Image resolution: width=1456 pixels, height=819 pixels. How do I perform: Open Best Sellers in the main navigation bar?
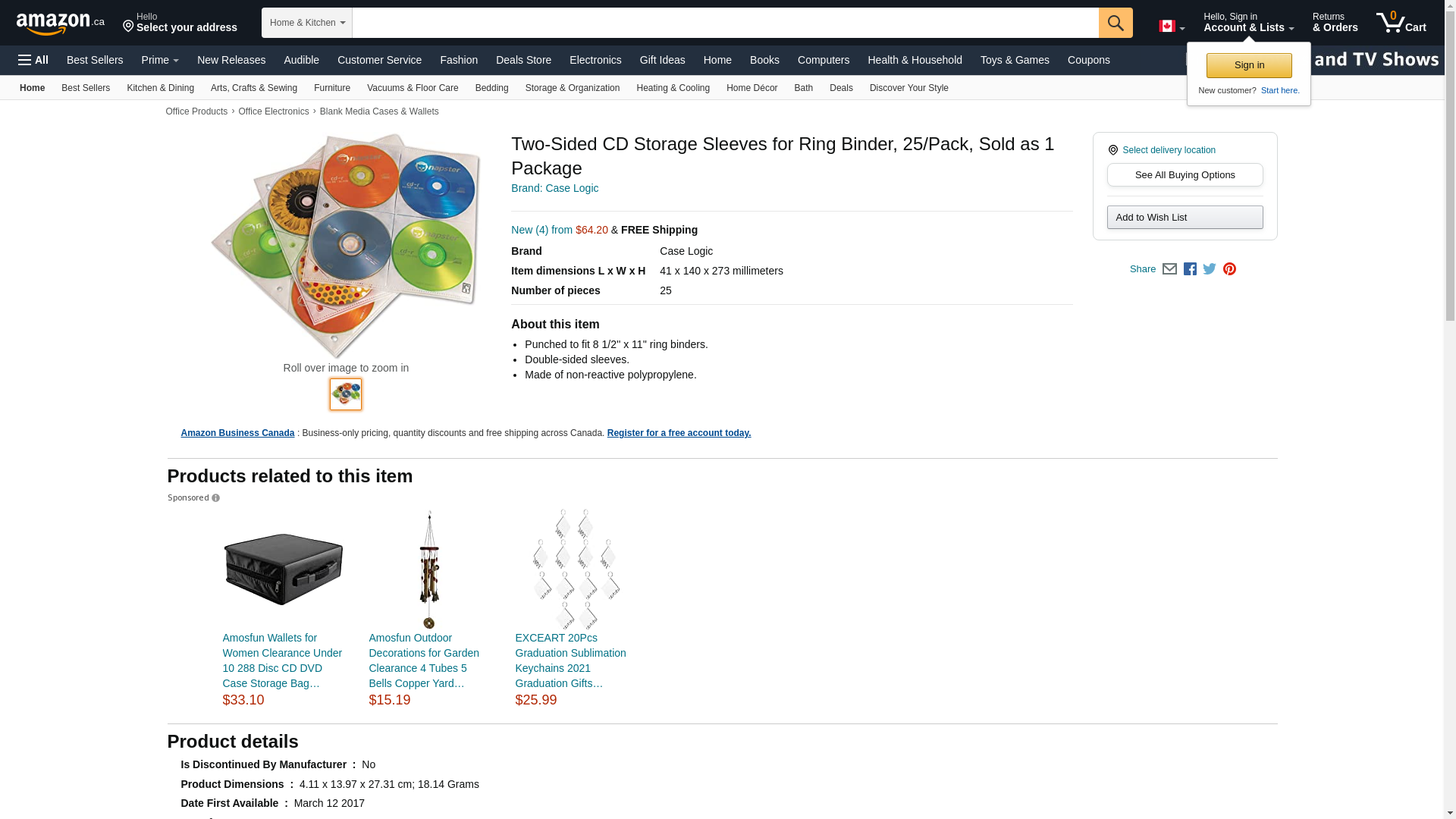point(95,60)
